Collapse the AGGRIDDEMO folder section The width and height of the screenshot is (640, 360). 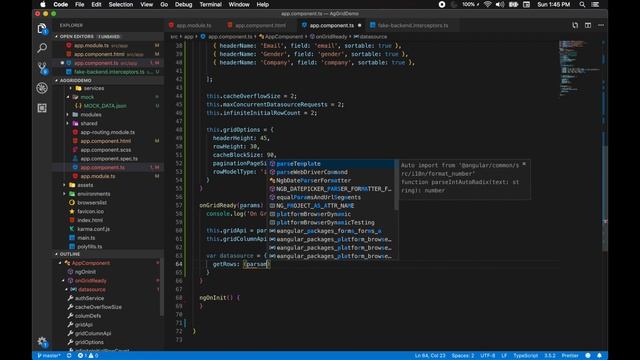pyautogui.click(x=108, y=80)
